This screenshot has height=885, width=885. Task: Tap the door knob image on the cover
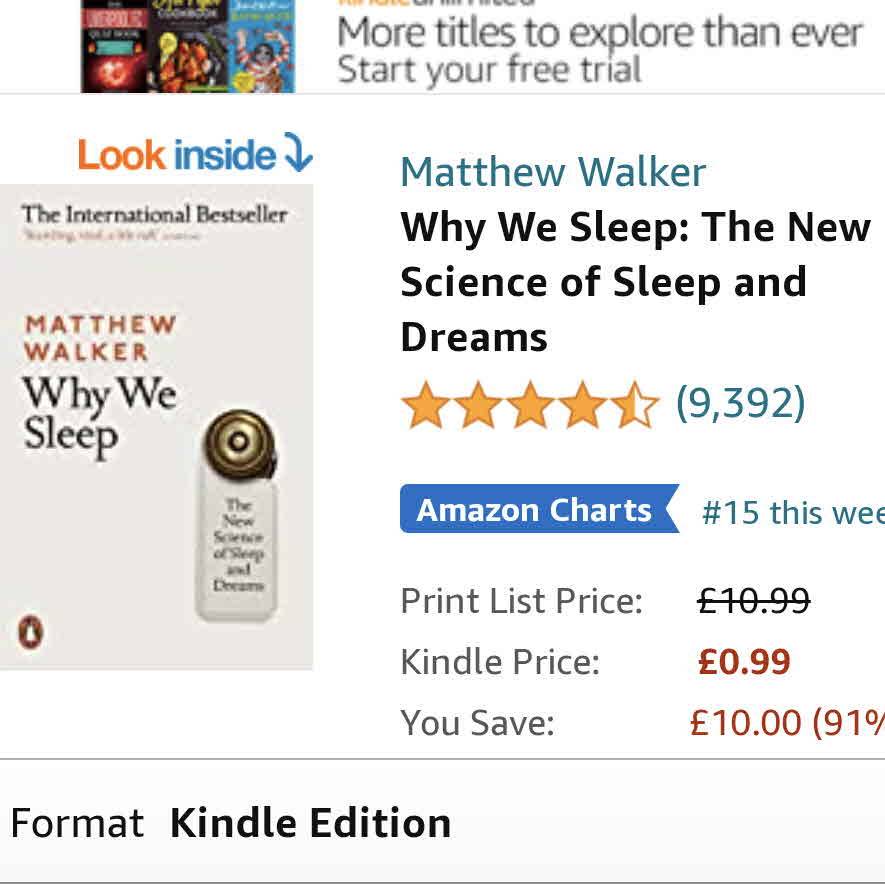click(x=239, y=442)
